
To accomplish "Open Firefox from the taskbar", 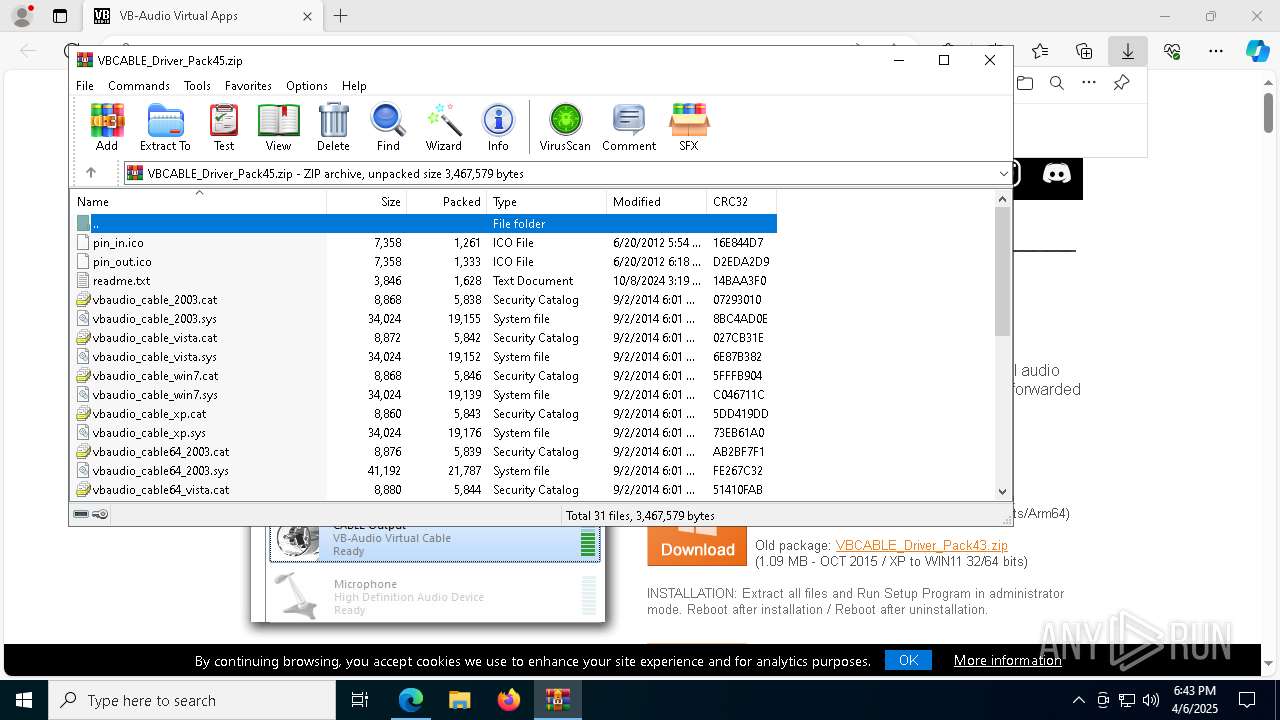I will click(x=509, y=700).
